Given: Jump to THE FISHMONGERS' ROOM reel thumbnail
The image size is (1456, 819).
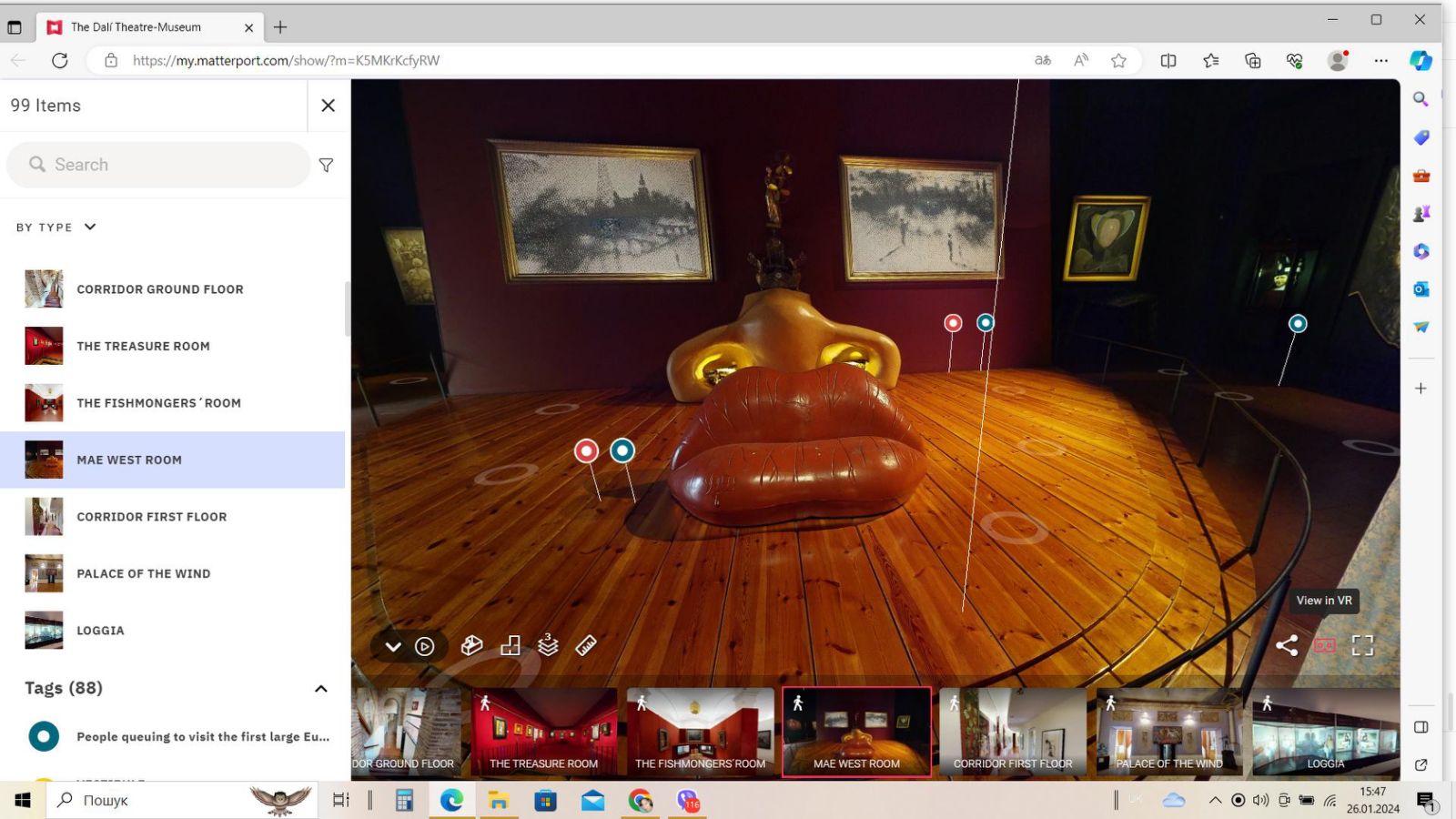Looking at the screenshot, I should click(x=700, y=732).
